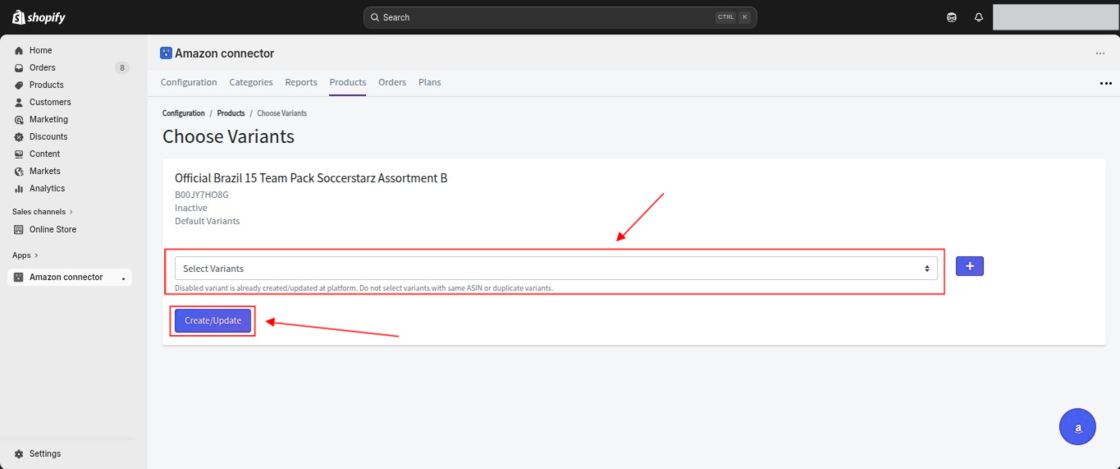Focus the top Search field

click(x=560, y=17)
